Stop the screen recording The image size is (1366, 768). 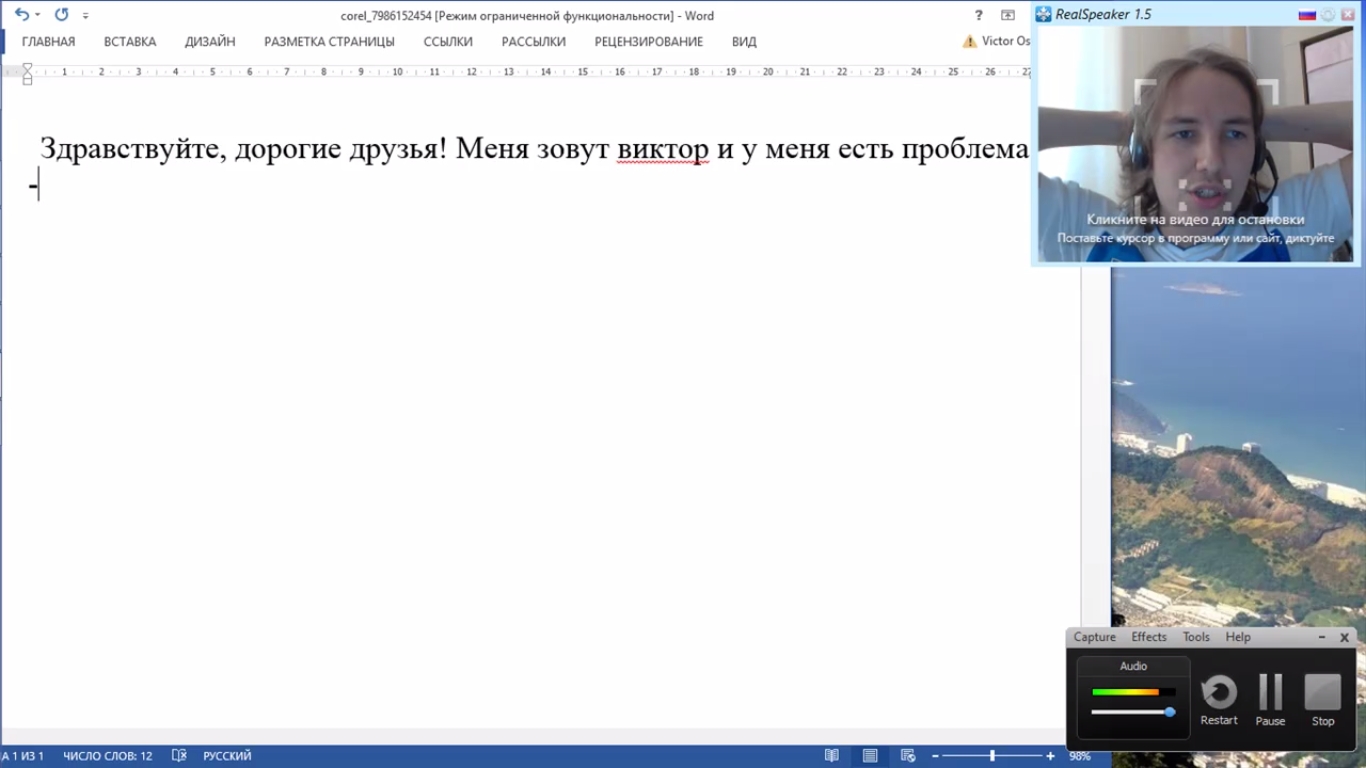click(1322, 693)
